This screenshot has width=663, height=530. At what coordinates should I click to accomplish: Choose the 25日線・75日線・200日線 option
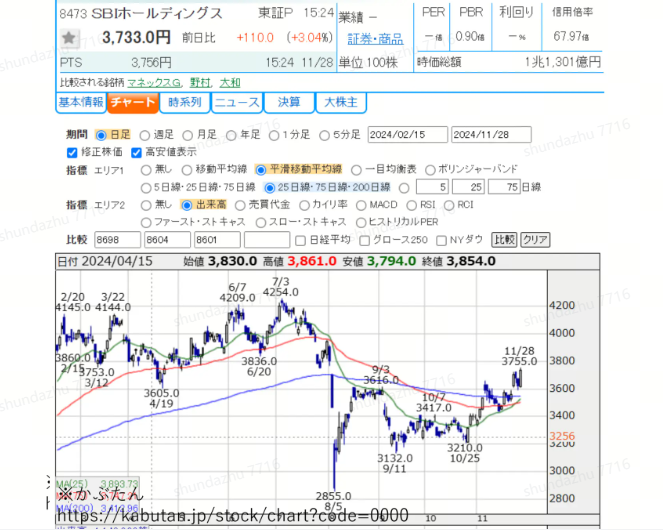(269, 188)
